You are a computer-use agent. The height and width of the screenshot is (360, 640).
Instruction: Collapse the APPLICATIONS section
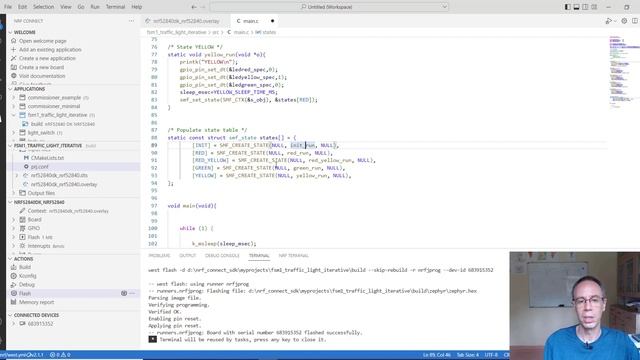tap(11, 89)
